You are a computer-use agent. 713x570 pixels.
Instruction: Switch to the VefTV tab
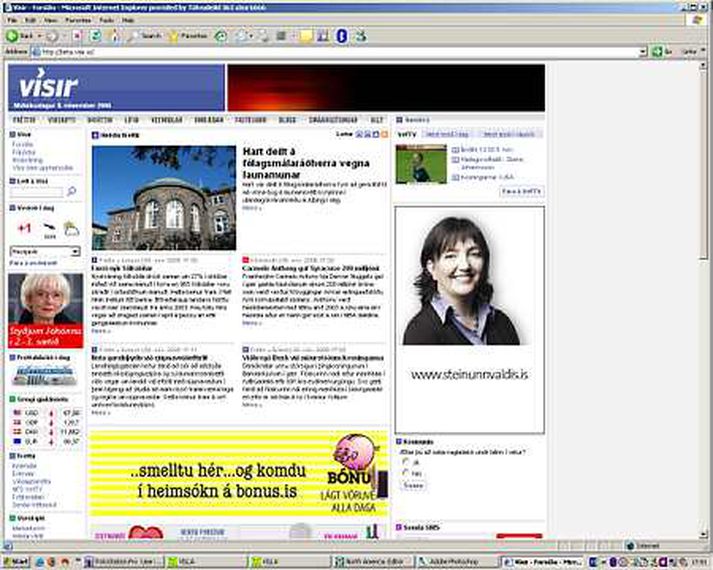407,134
